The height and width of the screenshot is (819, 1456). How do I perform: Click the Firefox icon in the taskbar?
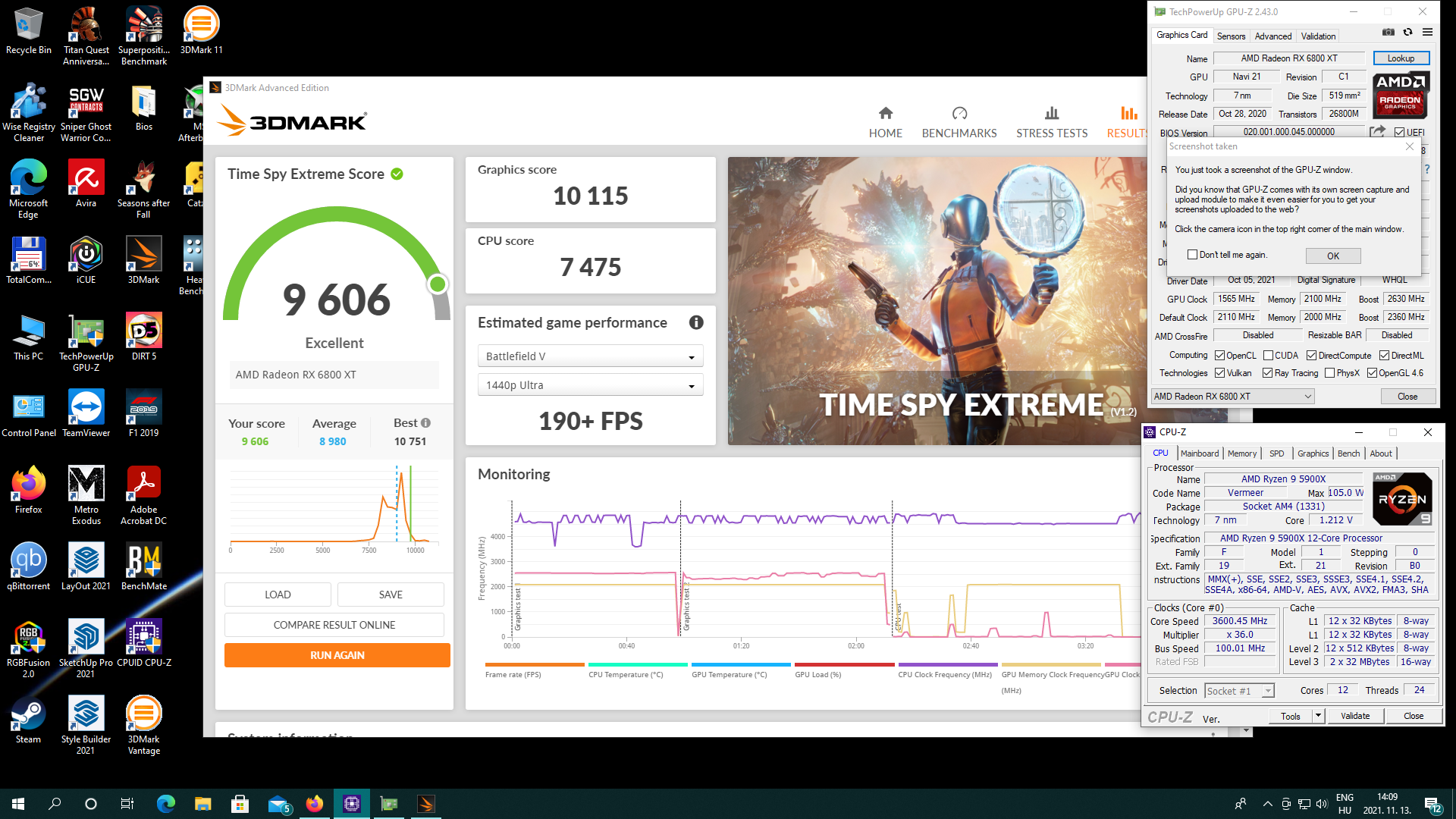coord(315,803)
